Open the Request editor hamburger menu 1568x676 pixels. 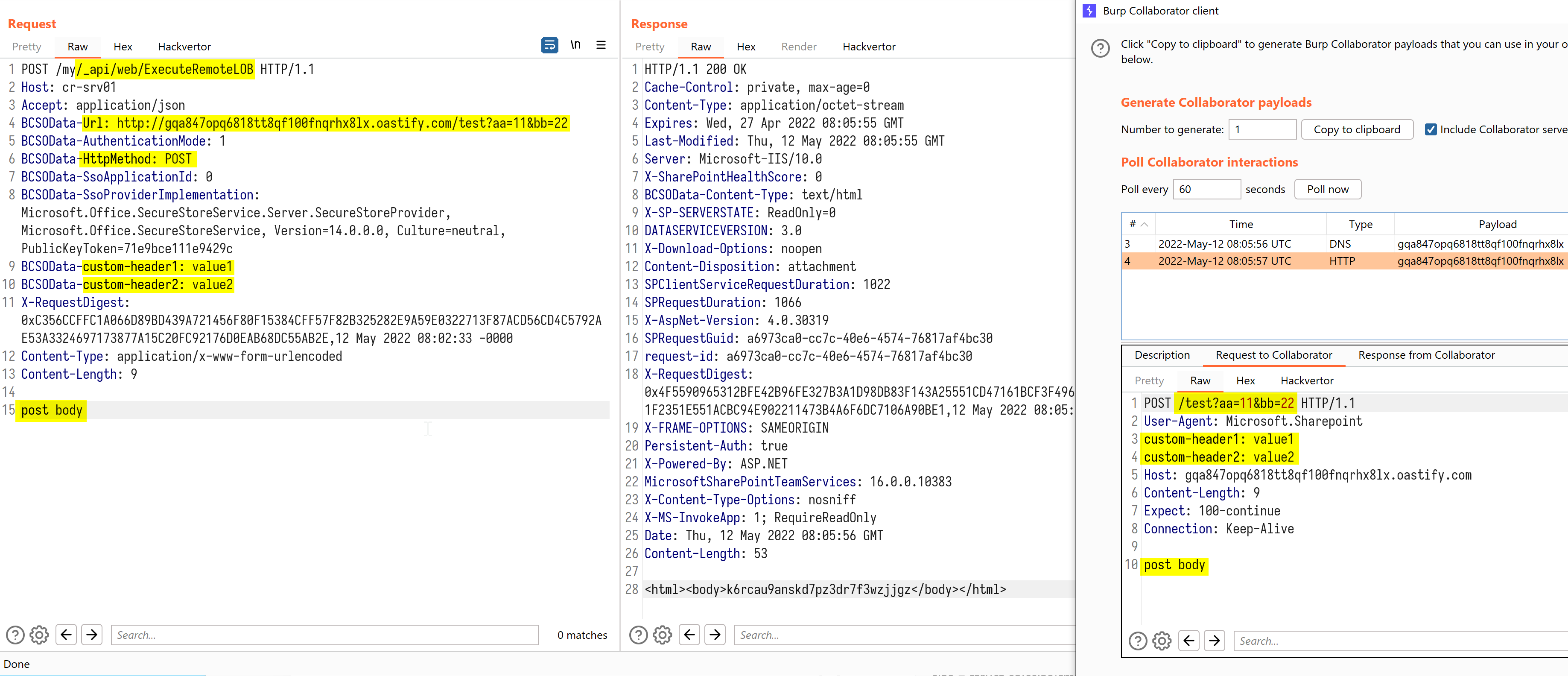(x=602, y=44)
